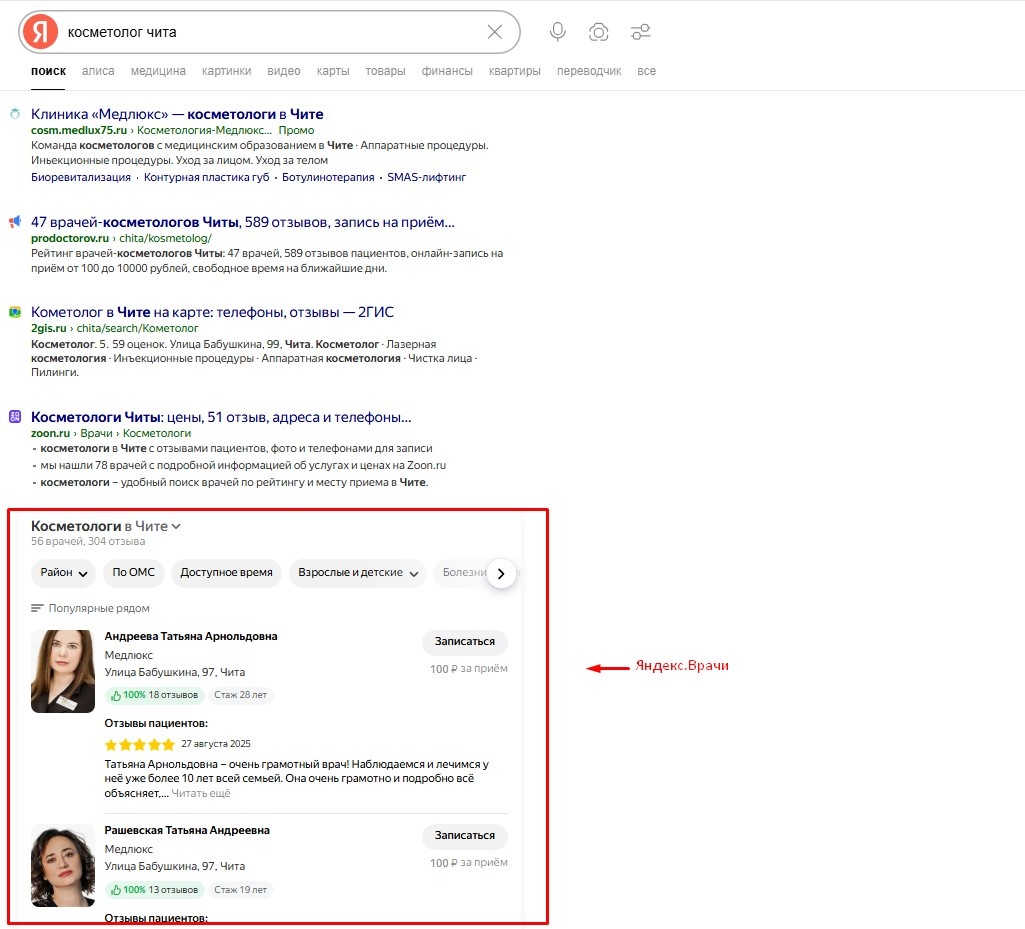This screenshot has height=929, width=1025.
Task: Expand the Район filter dropdown
Action: (63, 573)
